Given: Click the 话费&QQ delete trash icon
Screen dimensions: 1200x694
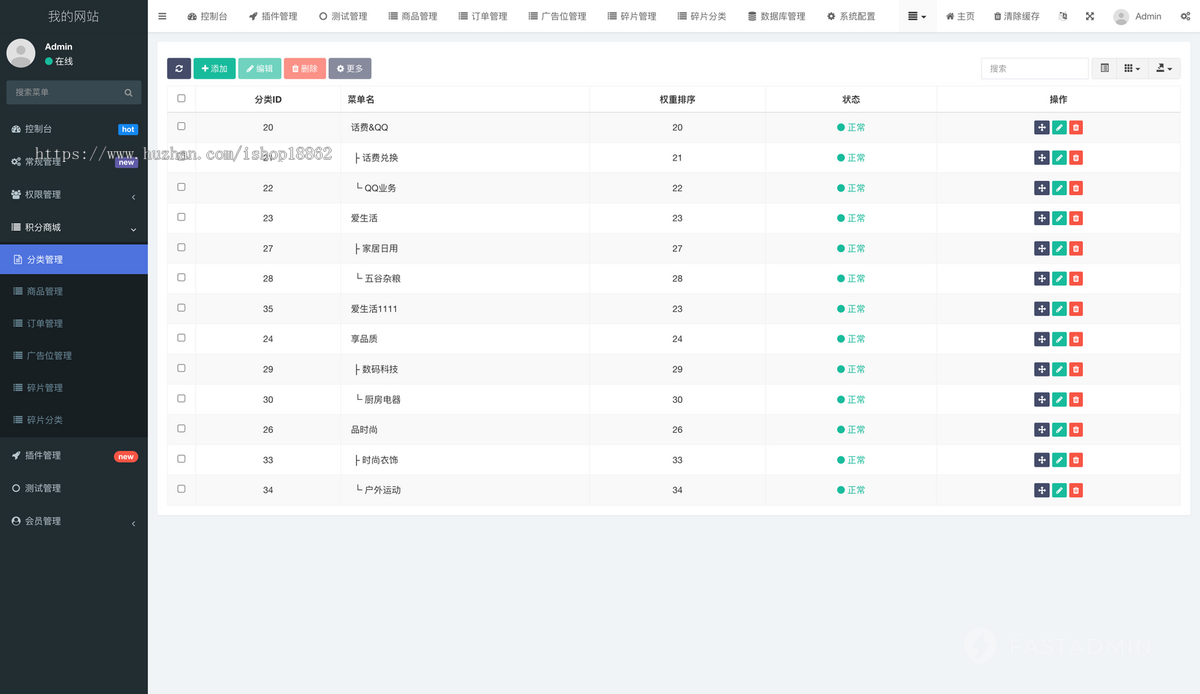Looking at the screenshot, I should click(x=1076, y=127).
